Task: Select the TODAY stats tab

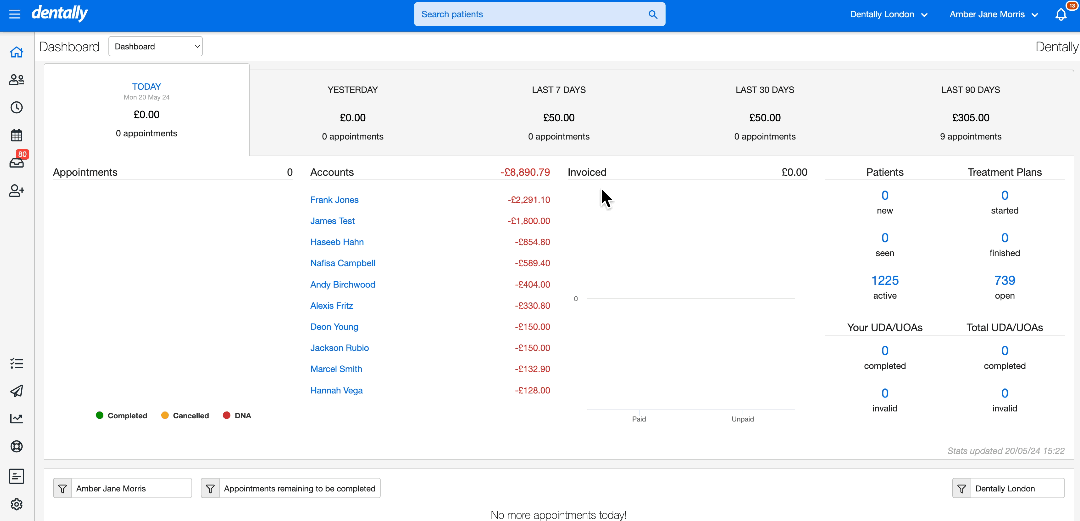Action: [146, 110]
